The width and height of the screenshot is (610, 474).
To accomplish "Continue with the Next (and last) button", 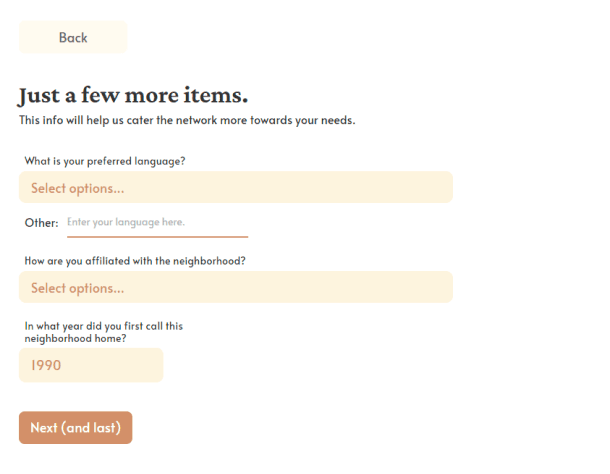I will click(x=75, y=428).
